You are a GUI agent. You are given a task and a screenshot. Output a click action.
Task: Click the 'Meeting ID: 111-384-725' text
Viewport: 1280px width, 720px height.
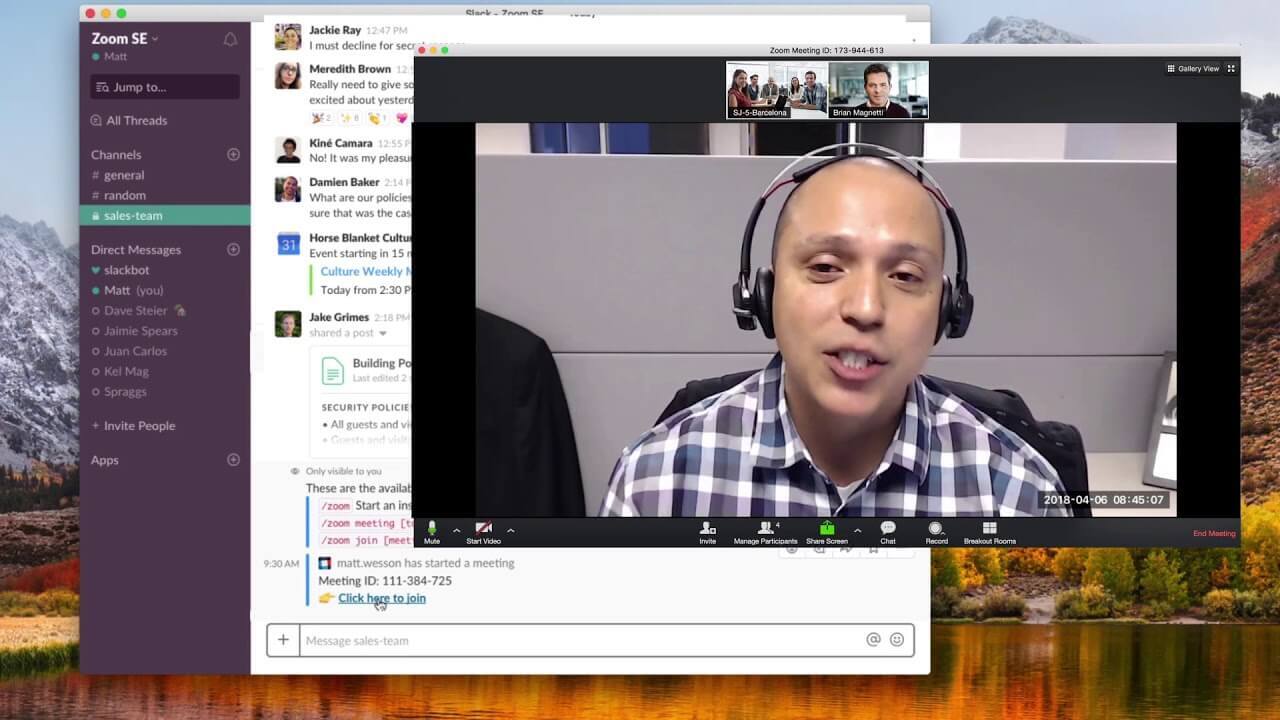pyautogui.click(x=385, y=581)
